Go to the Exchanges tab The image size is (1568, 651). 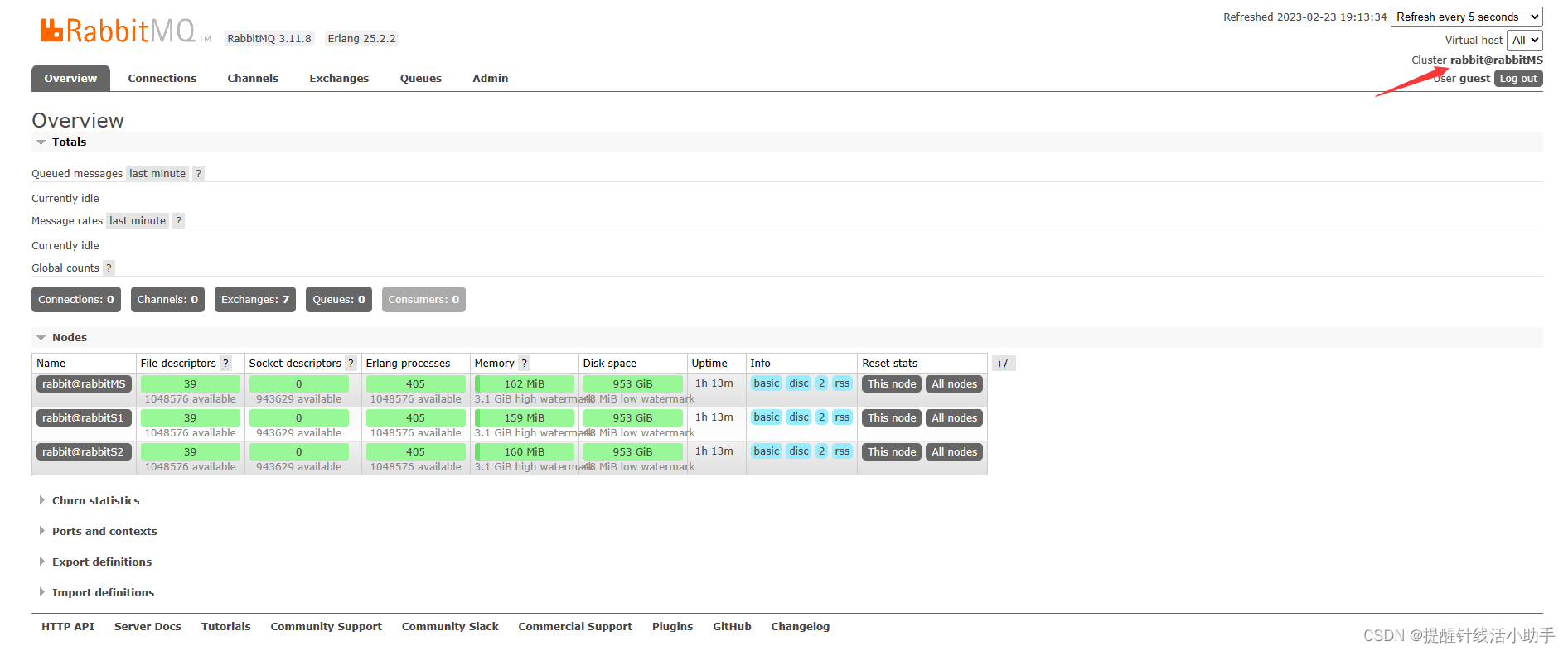(x=339, y=79)
